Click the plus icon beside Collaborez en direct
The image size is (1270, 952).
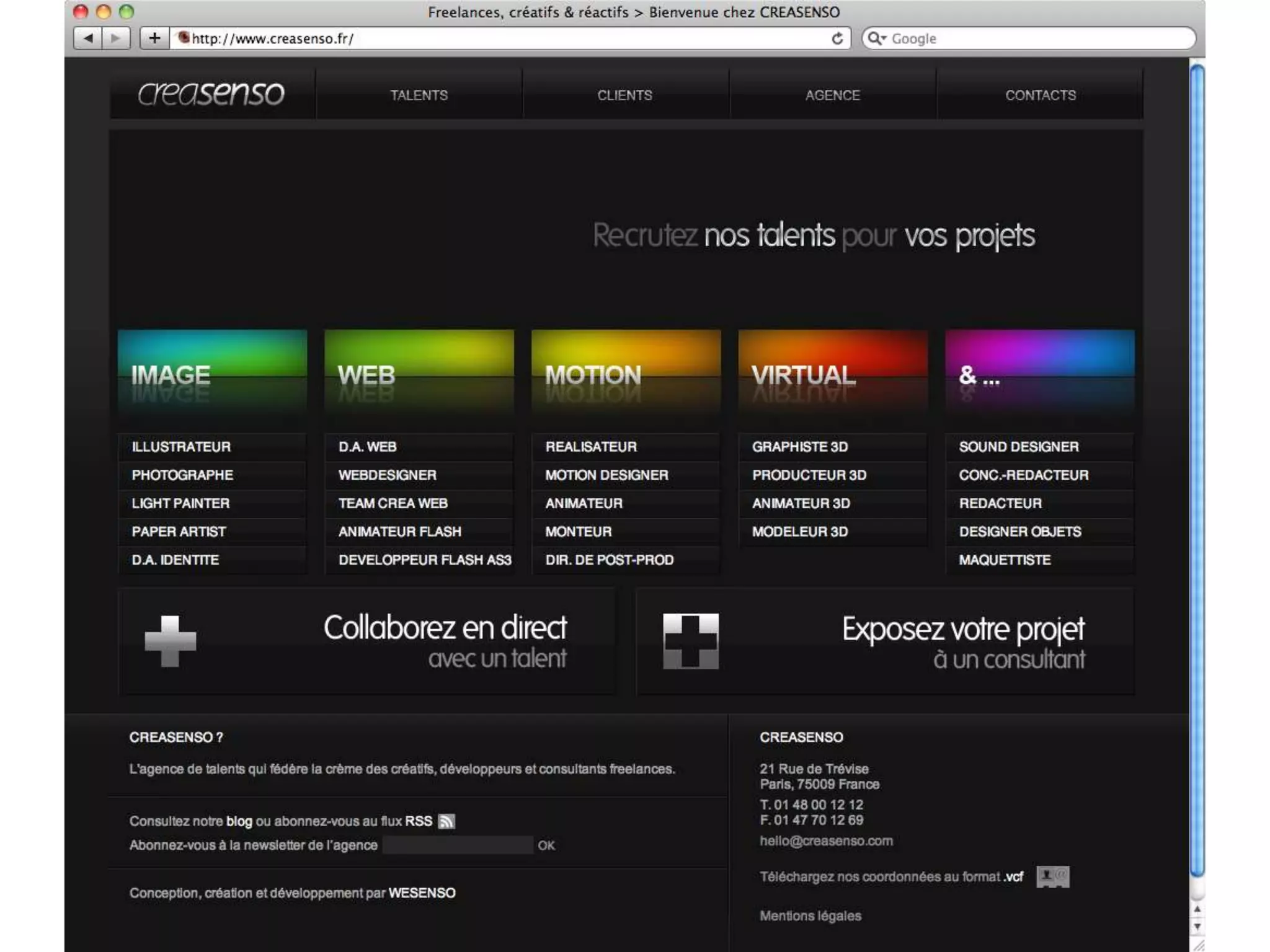pyautogui.click(x=170, y=641)
